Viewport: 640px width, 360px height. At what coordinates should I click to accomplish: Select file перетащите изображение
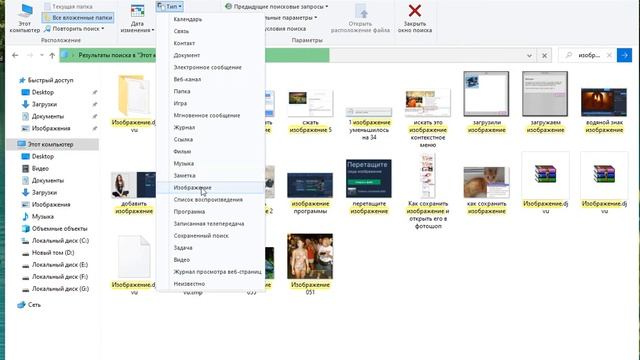tap(369, 187)
